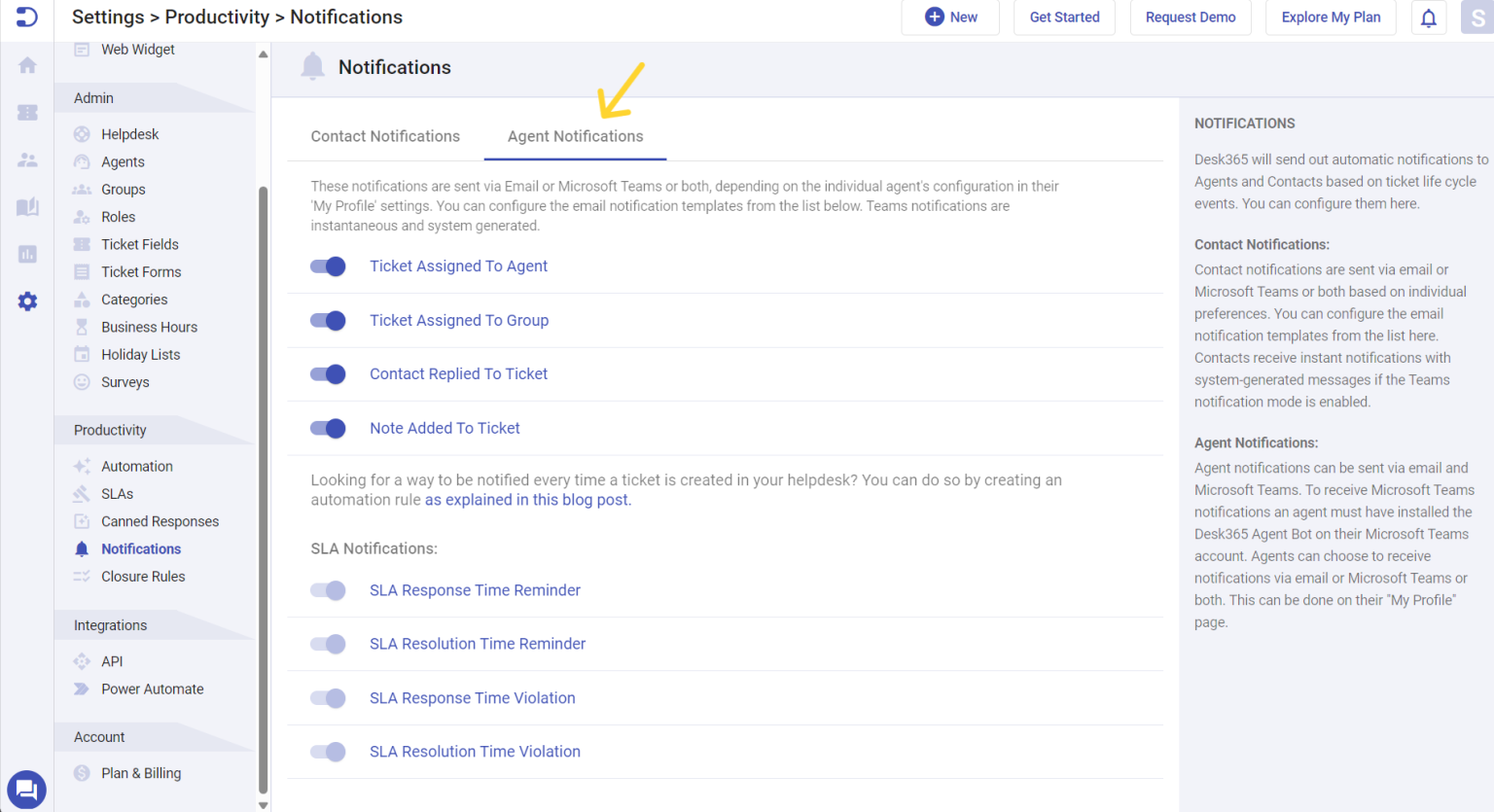Disable the Ticket Assigned To Agent notification
This screenshot has width=1494, height=812.
pos(328,266)
